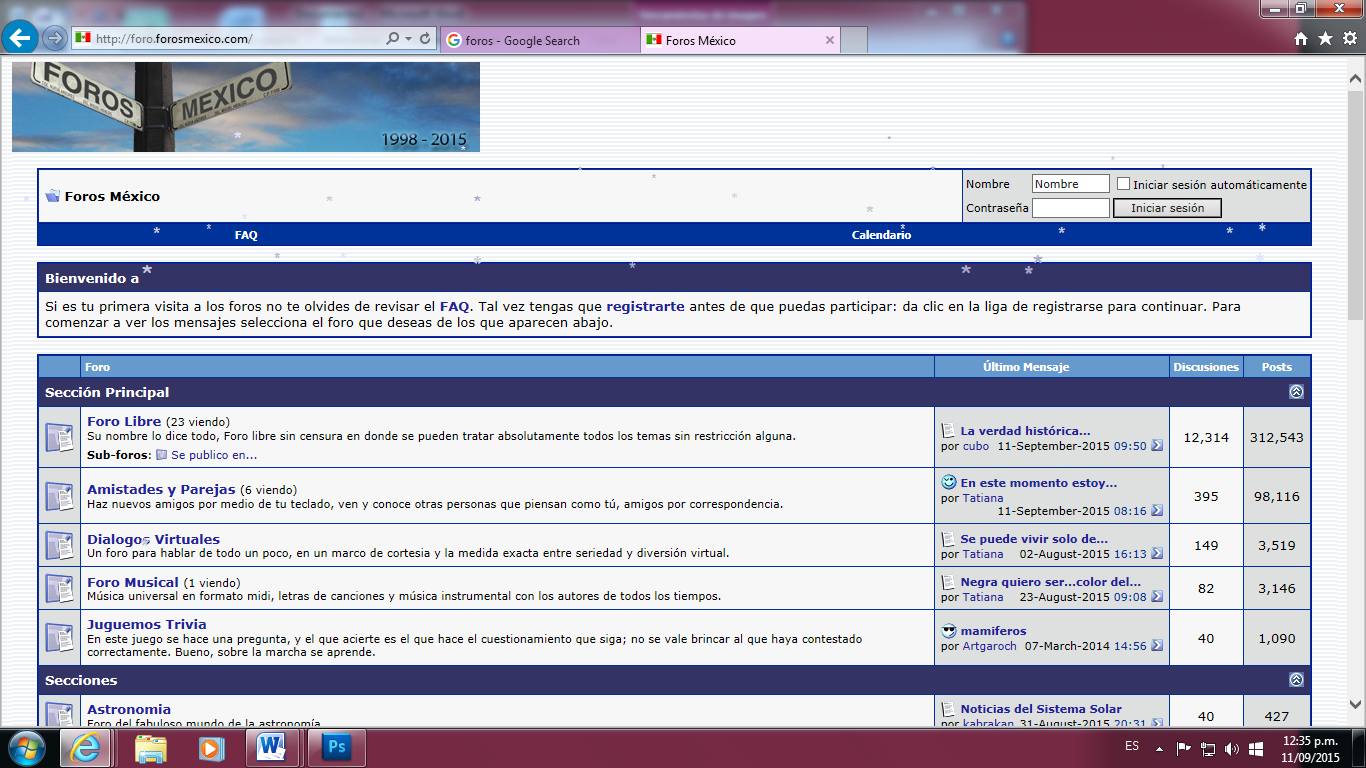This screenshot has height=768, width=1366.
Task: Open the browser home icon
Action: click(x=1301, y=39)
